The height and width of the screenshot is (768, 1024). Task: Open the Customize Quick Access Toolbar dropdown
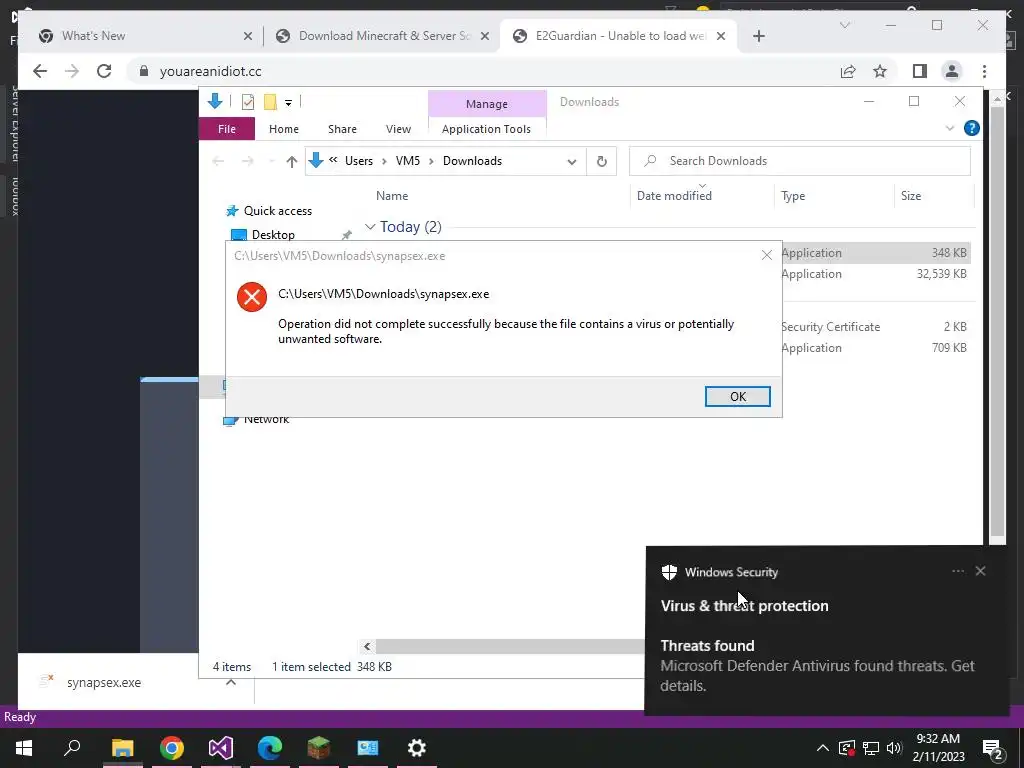pyautogui.click(x=288, y=102)
